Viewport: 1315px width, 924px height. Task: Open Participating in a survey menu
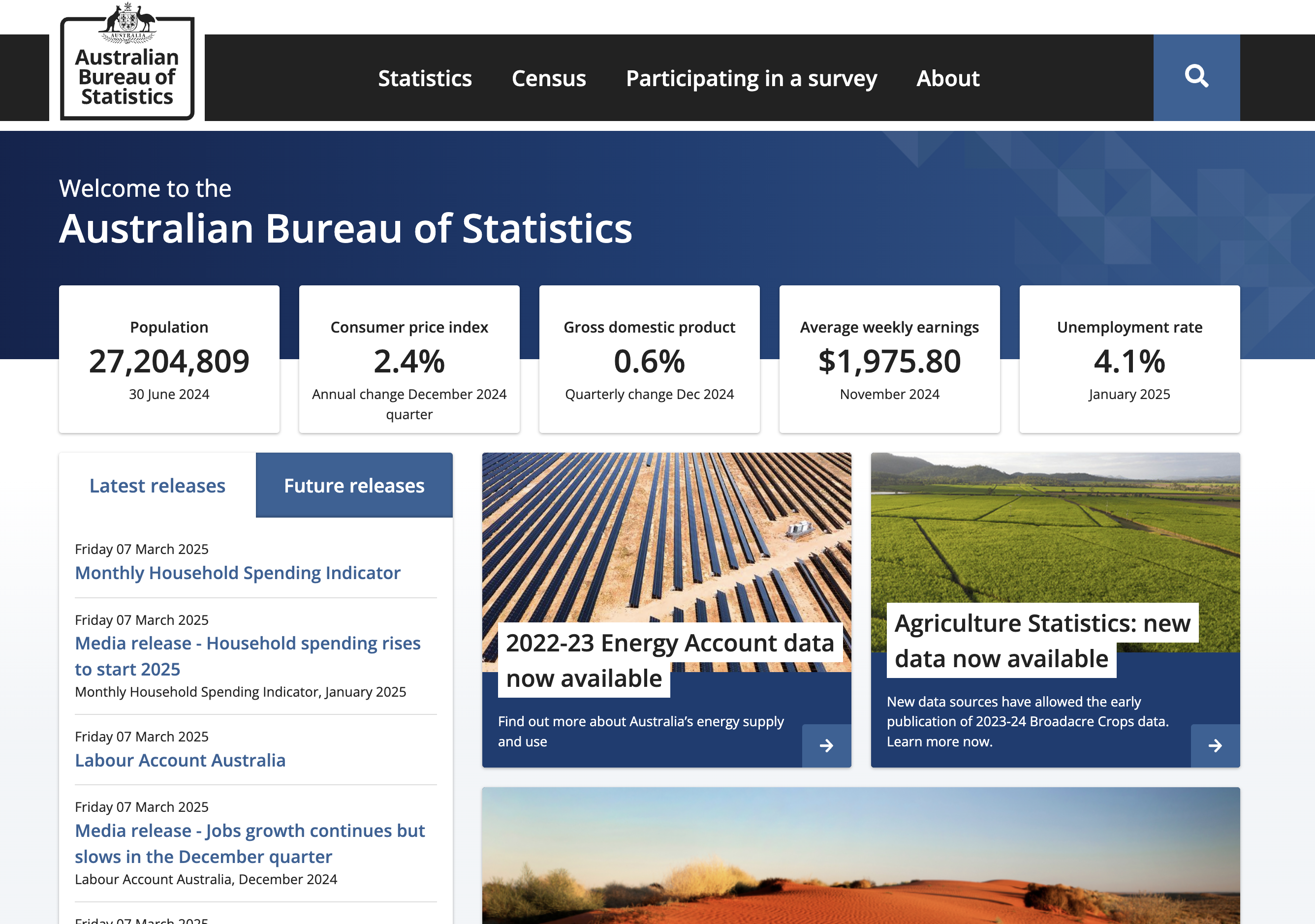point(751,78)
